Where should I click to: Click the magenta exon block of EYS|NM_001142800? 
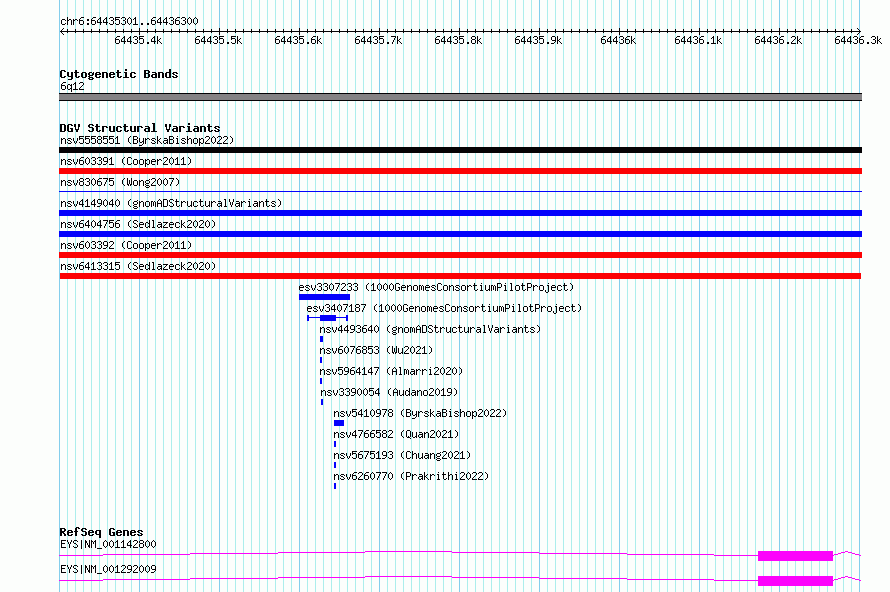pos(795,556)
